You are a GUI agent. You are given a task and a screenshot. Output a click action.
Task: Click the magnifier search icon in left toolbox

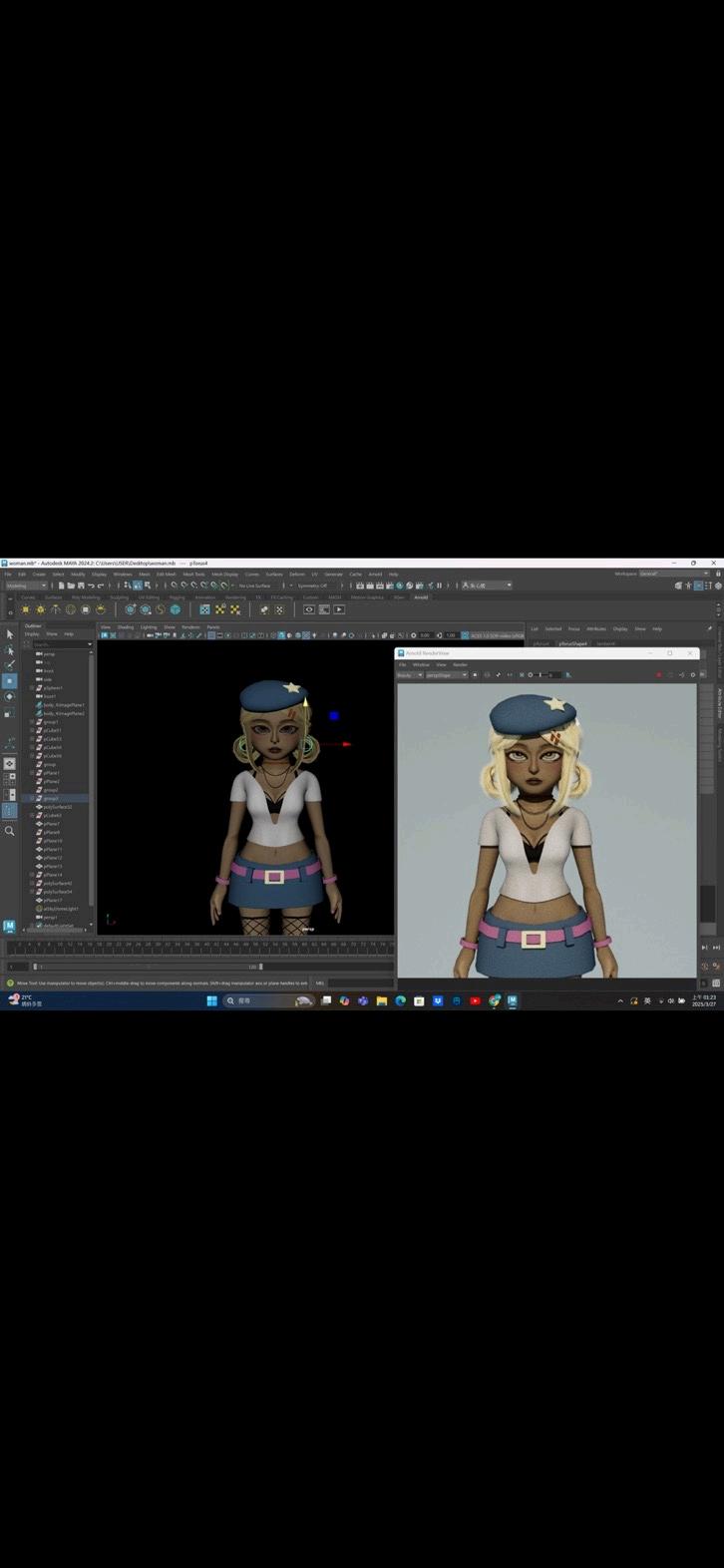[x=10, y=831]
